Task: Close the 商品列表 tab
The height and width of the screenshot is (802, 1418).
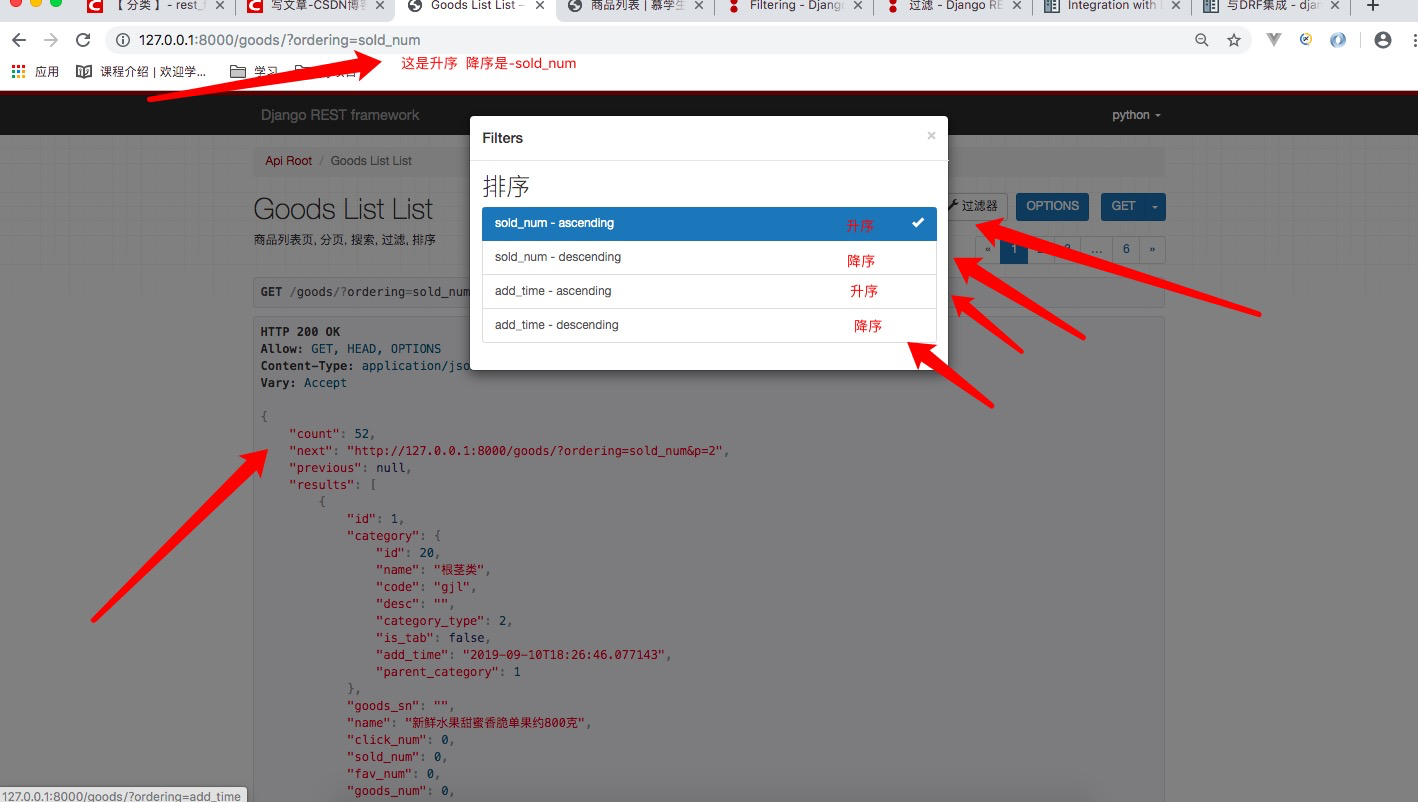Action: pos(699,6)
